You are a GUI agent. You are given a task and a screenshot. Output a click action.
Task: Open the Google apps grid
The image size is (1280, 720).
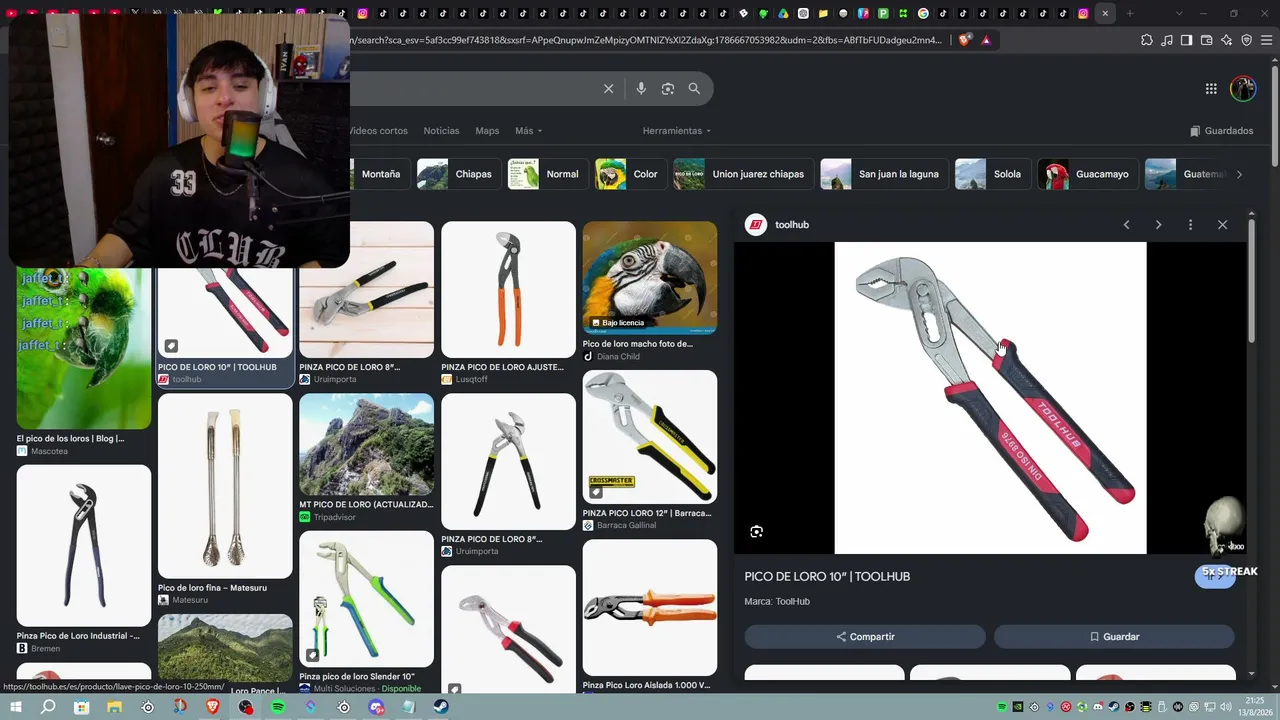[1211, 89]
